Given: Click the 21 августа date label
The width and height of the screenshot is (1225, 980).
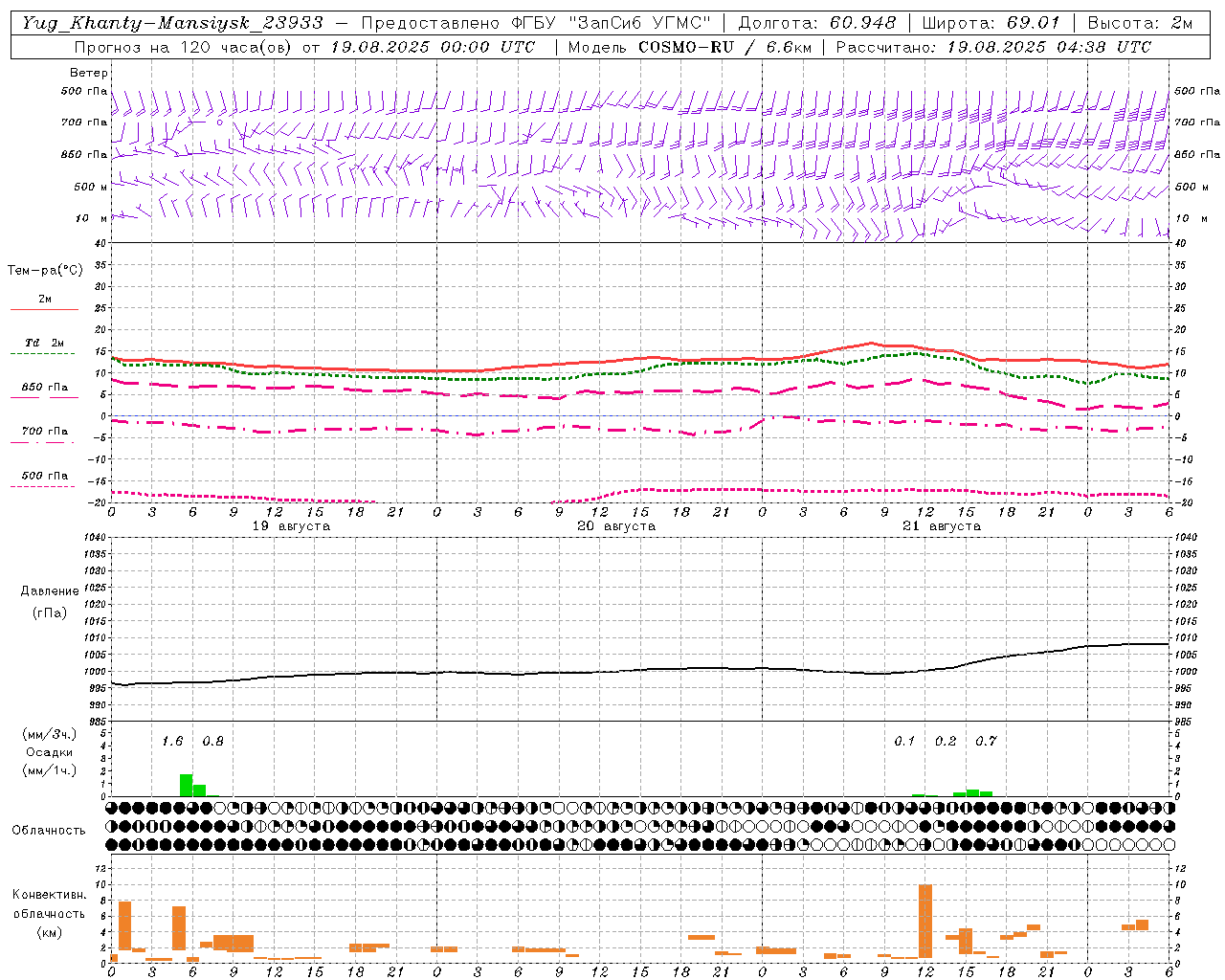Looking at the screenshot, I should [942, 526].
